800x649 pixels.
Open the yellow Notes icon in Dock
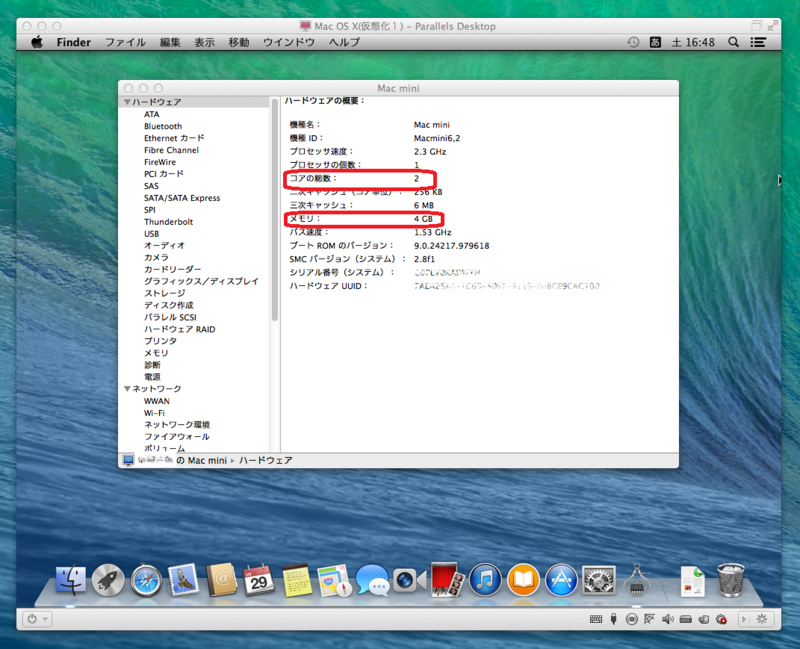coord(297,580)
